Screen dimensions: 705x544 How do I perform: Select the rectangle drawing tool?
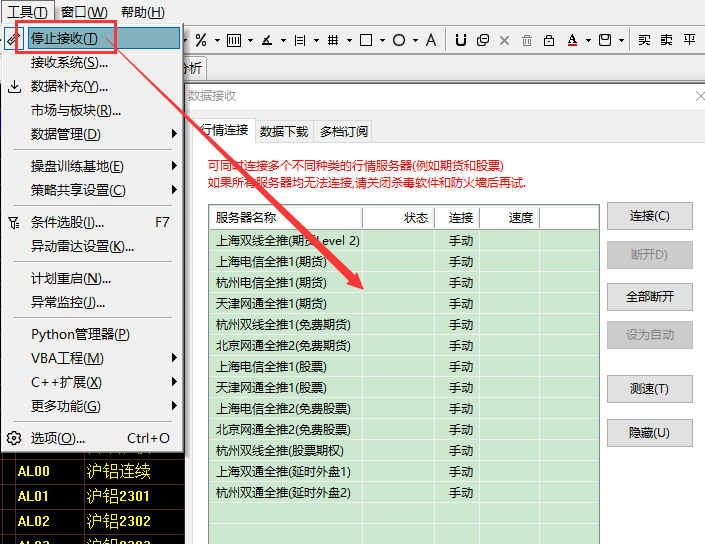coord(366,40)
